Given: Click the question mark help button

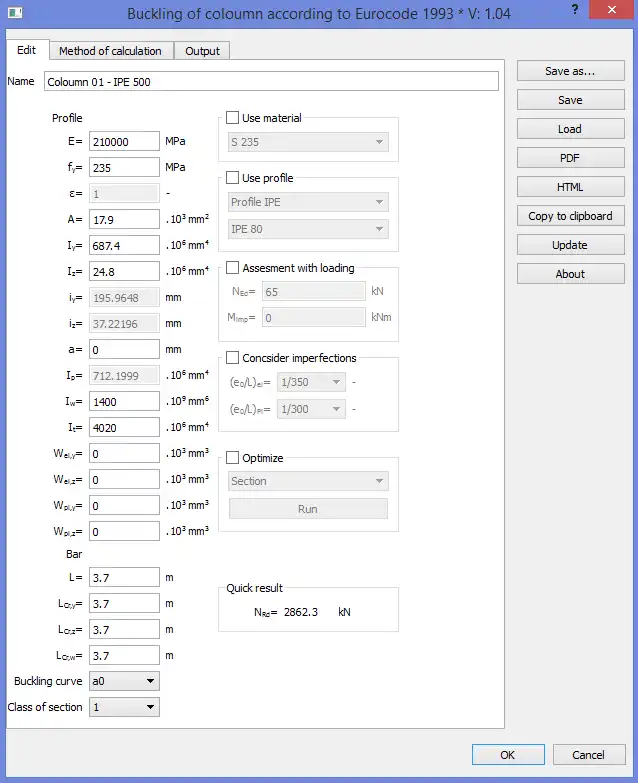Looking at the screenshot, I should click(x=575, y=10).
